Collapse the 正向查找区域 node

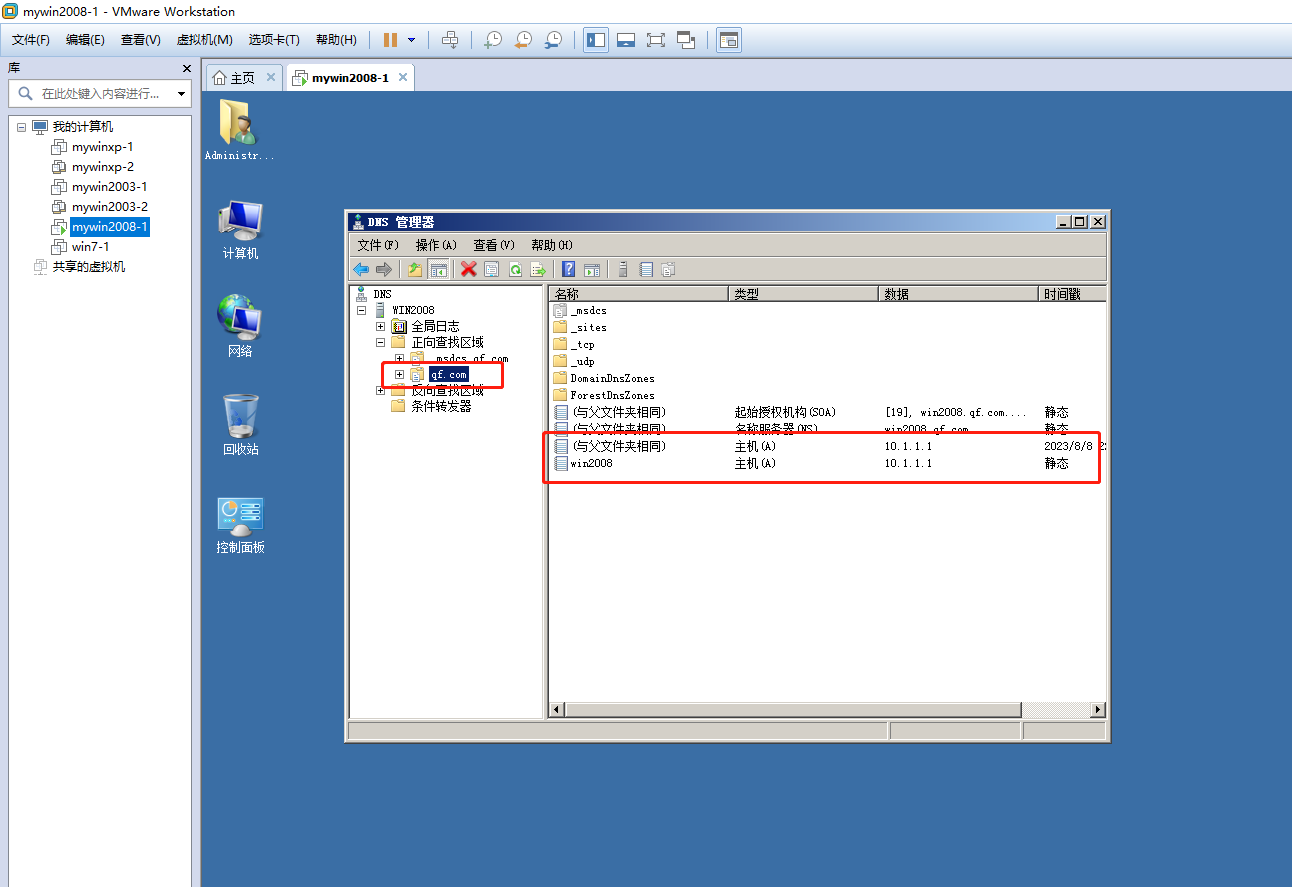380,343
